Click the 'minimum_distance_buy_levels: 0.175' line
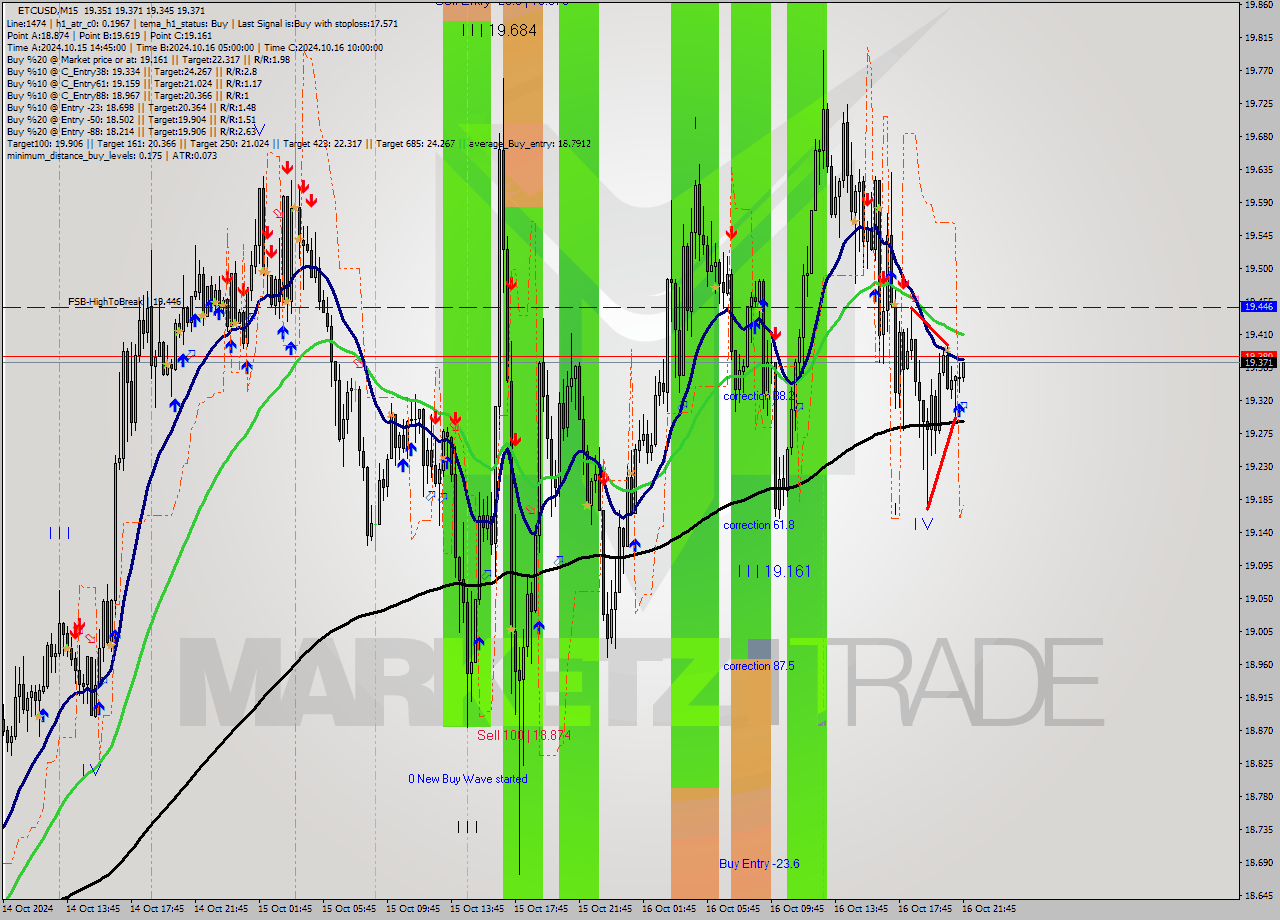The width and height of the screenshot is (1280, 920). point(111,155)
